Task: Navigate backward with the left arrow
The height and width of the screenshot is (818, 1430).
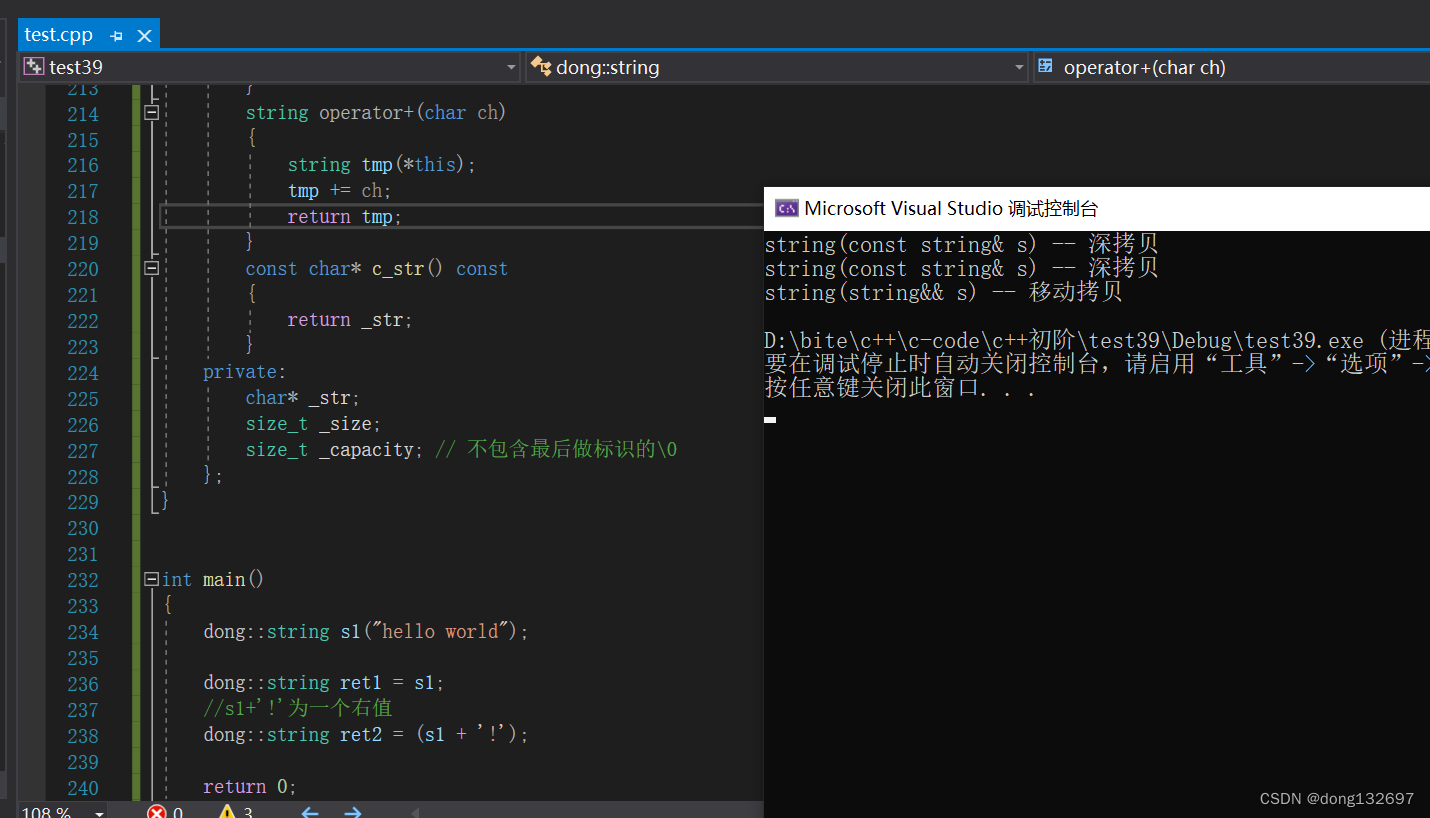Action: click(310, 812)
